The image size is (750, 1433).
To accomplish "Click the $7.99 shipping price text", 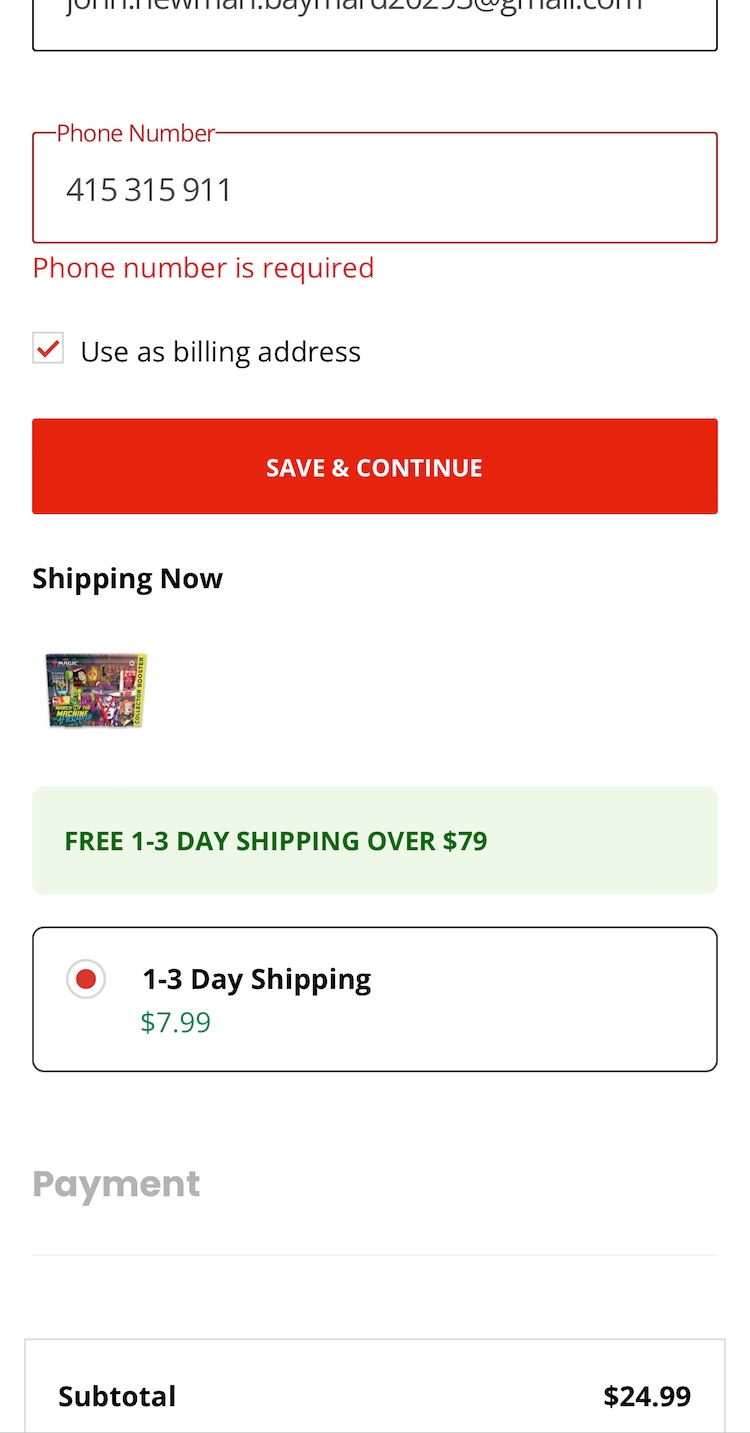I will [x=176, y=1023].
